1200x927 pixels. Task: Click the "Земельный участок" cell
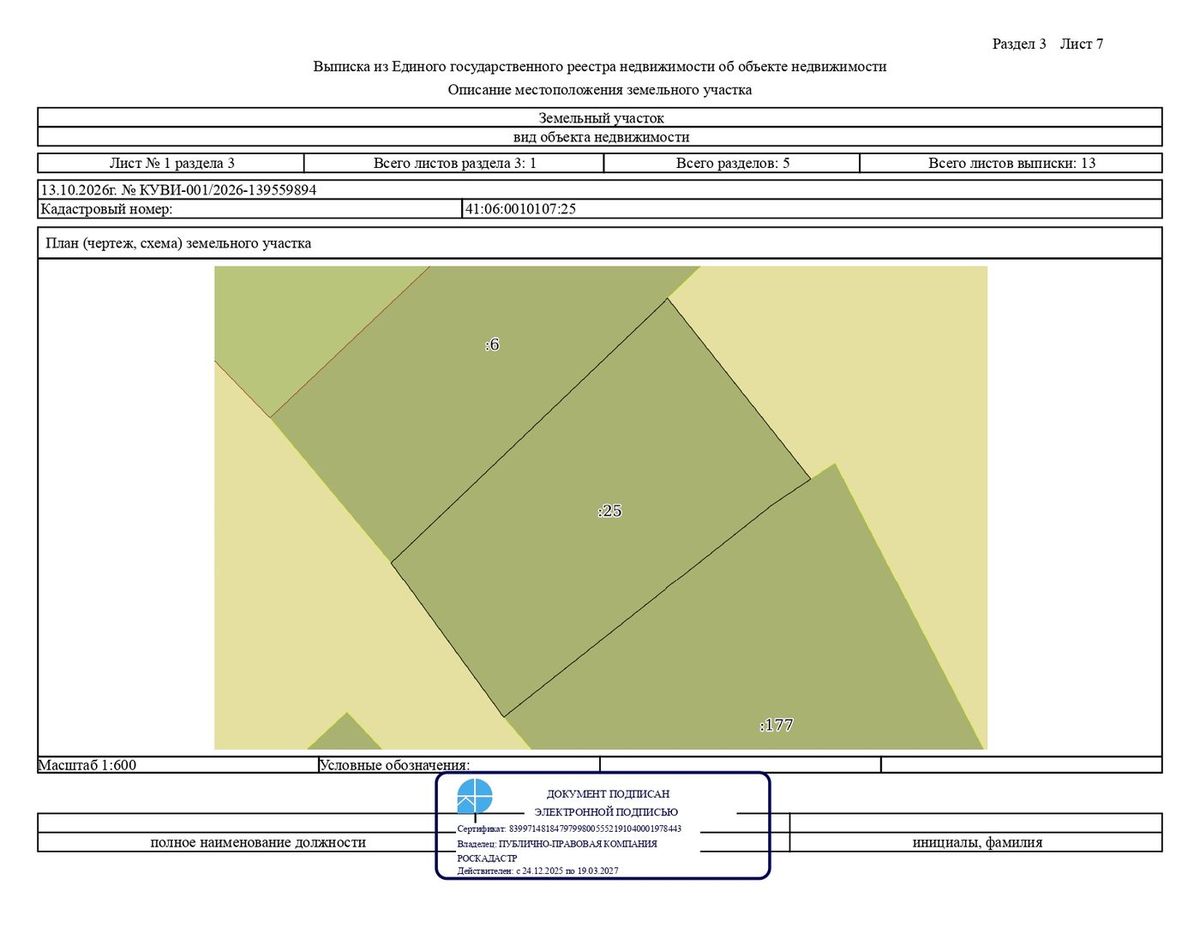click(x=600, y=118)
